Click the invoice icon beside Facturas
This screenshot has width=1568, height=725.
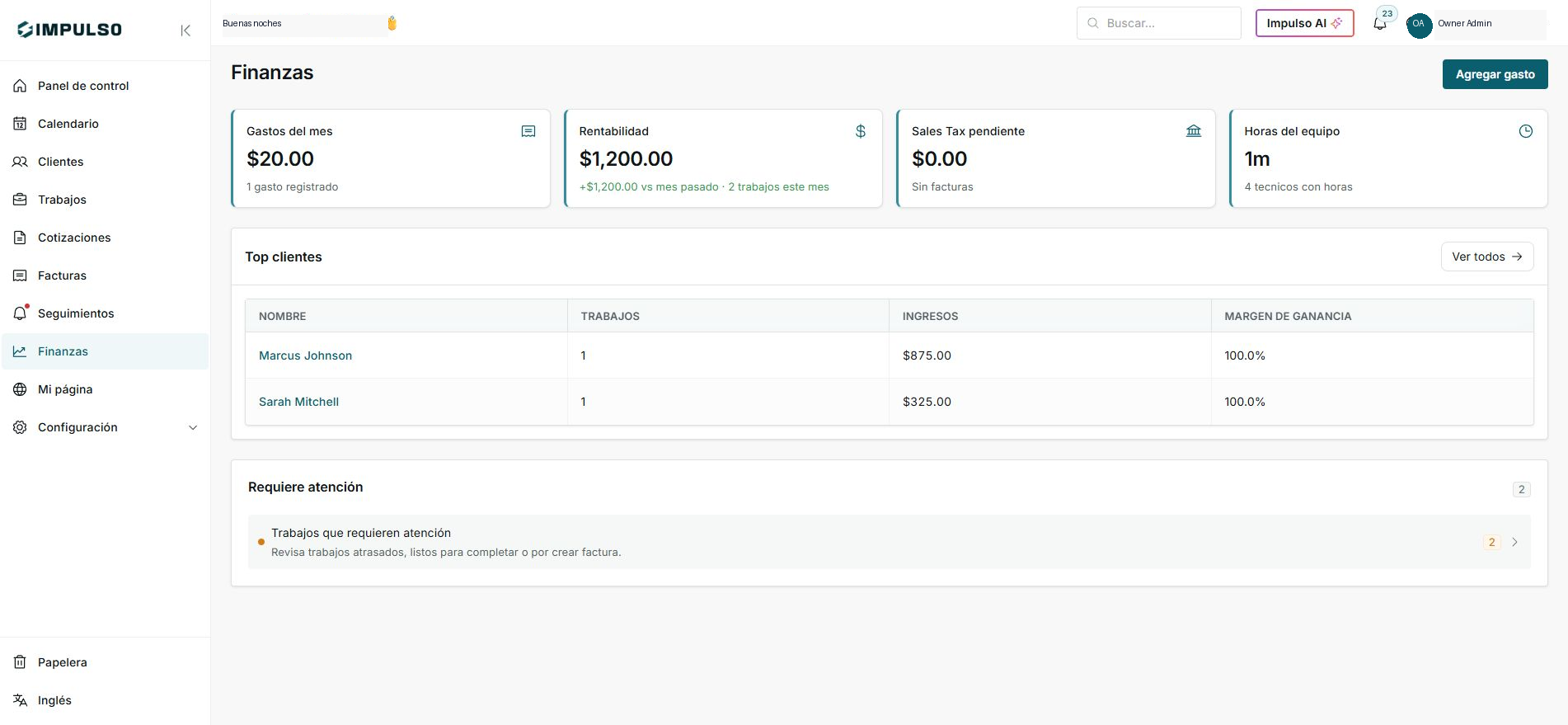coord(21,275)
